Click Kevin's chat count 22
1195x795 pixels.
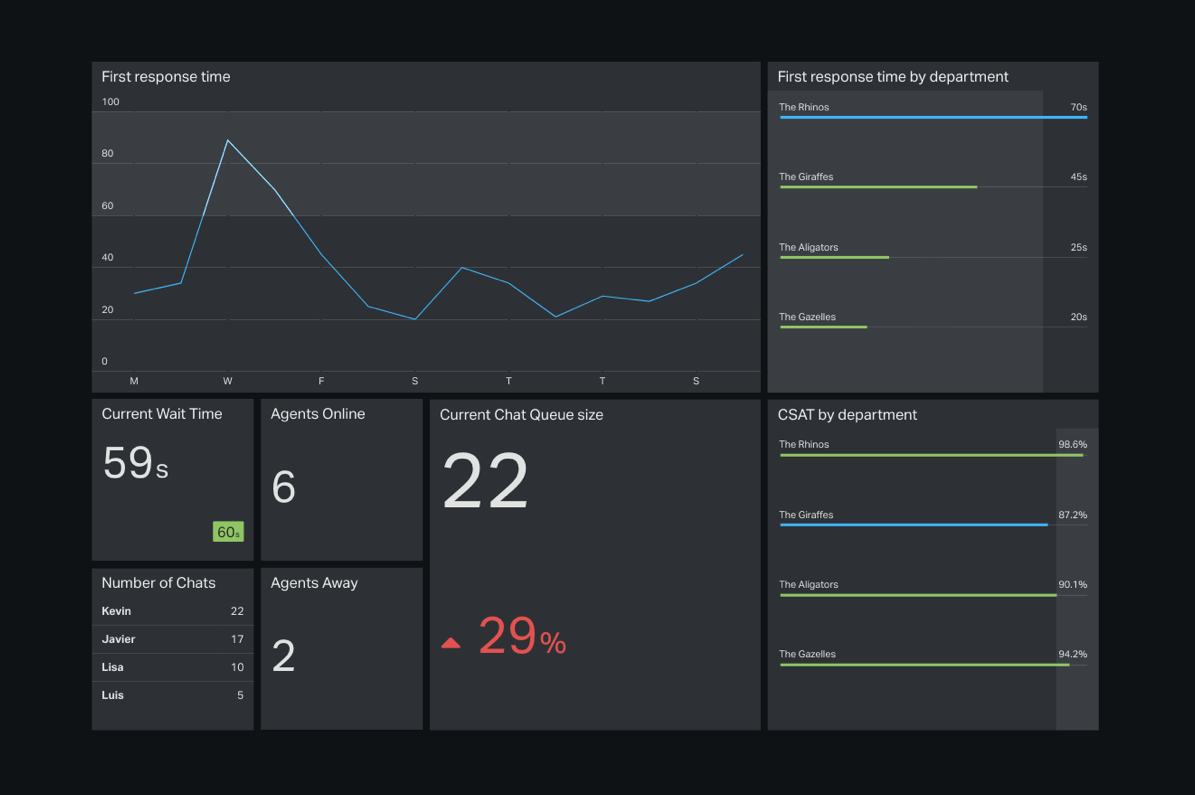pos(237,611)
